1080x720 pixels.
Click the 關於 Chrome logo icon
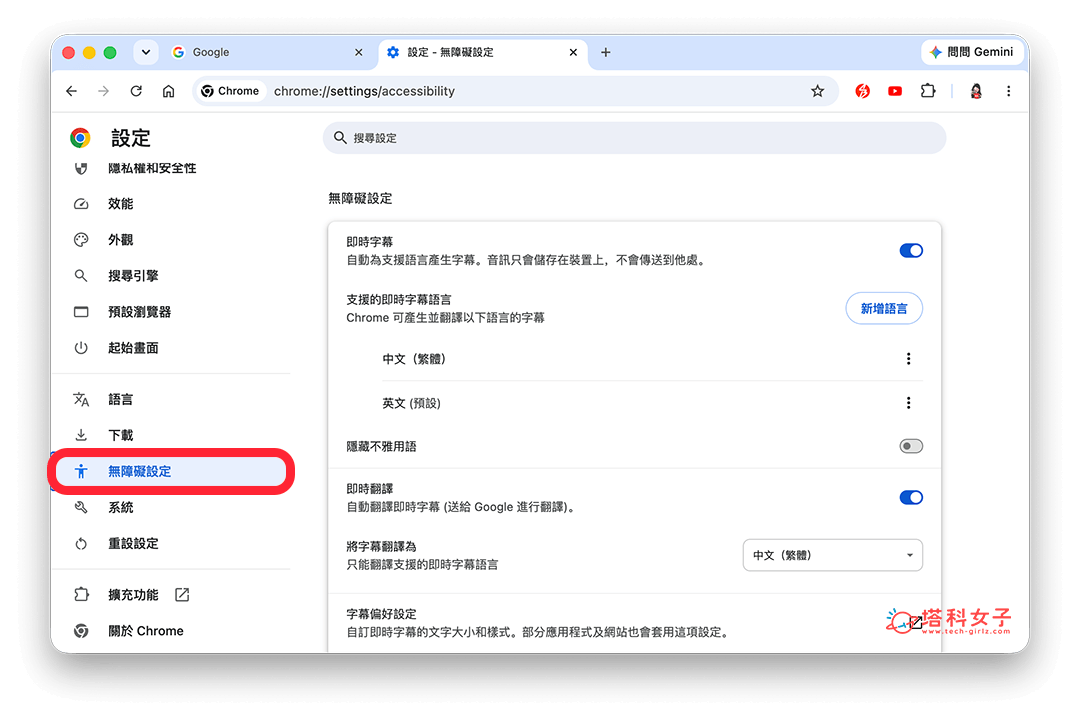point(81,631)
